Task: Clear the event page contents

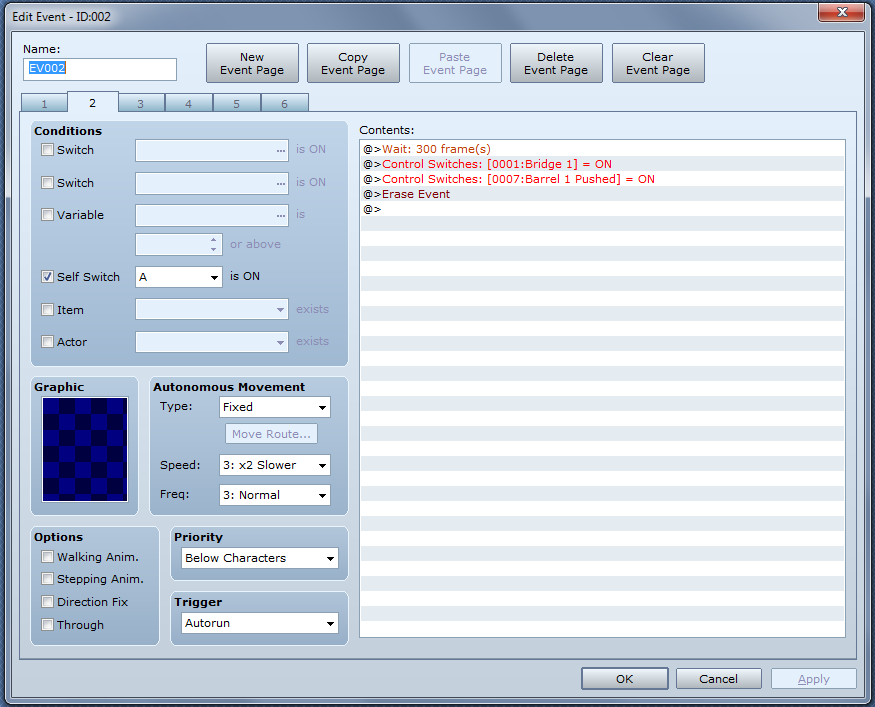Action: [658, 63]
